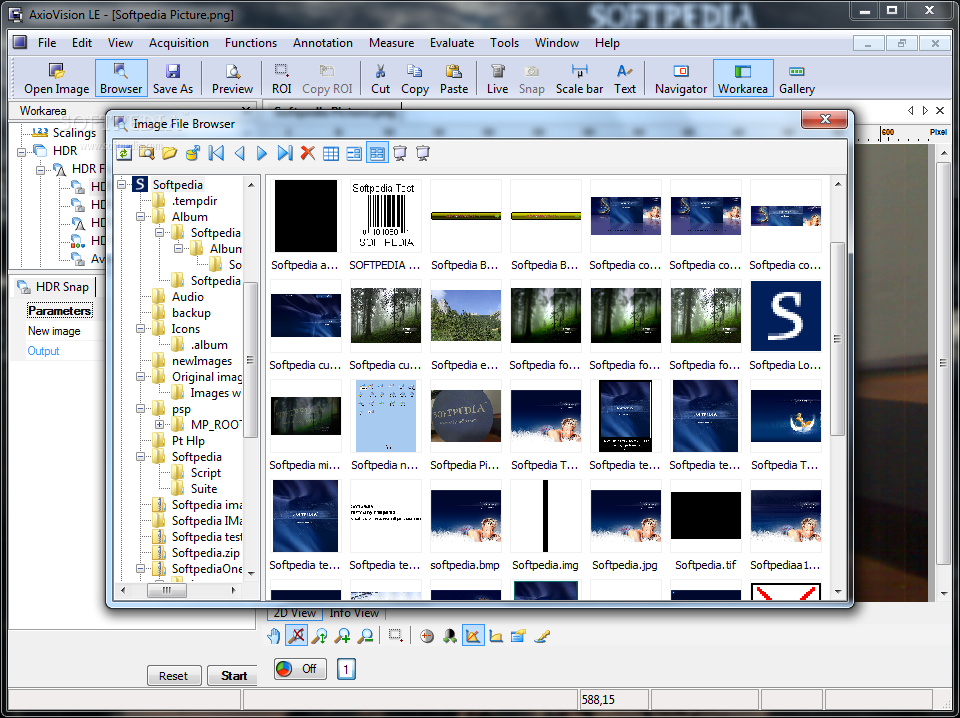This screenshot has width=960, height=718.
Task: Select the hand pan tool
Action: (274, 636)
